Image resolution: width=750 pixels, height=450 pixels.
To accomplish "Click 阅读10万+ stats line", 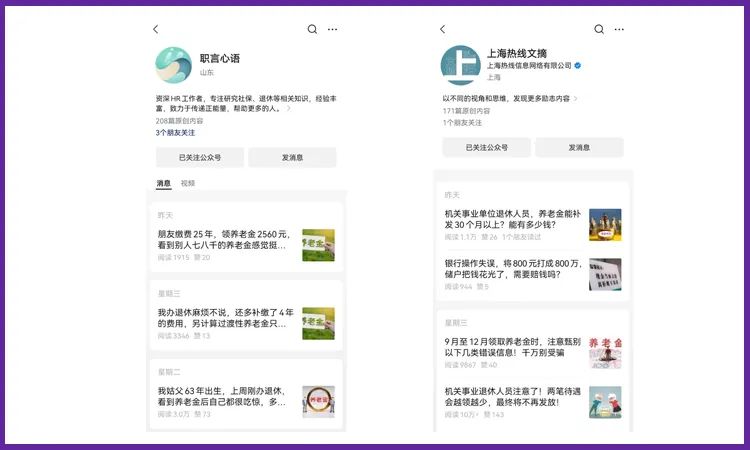I will click(474, 415).
